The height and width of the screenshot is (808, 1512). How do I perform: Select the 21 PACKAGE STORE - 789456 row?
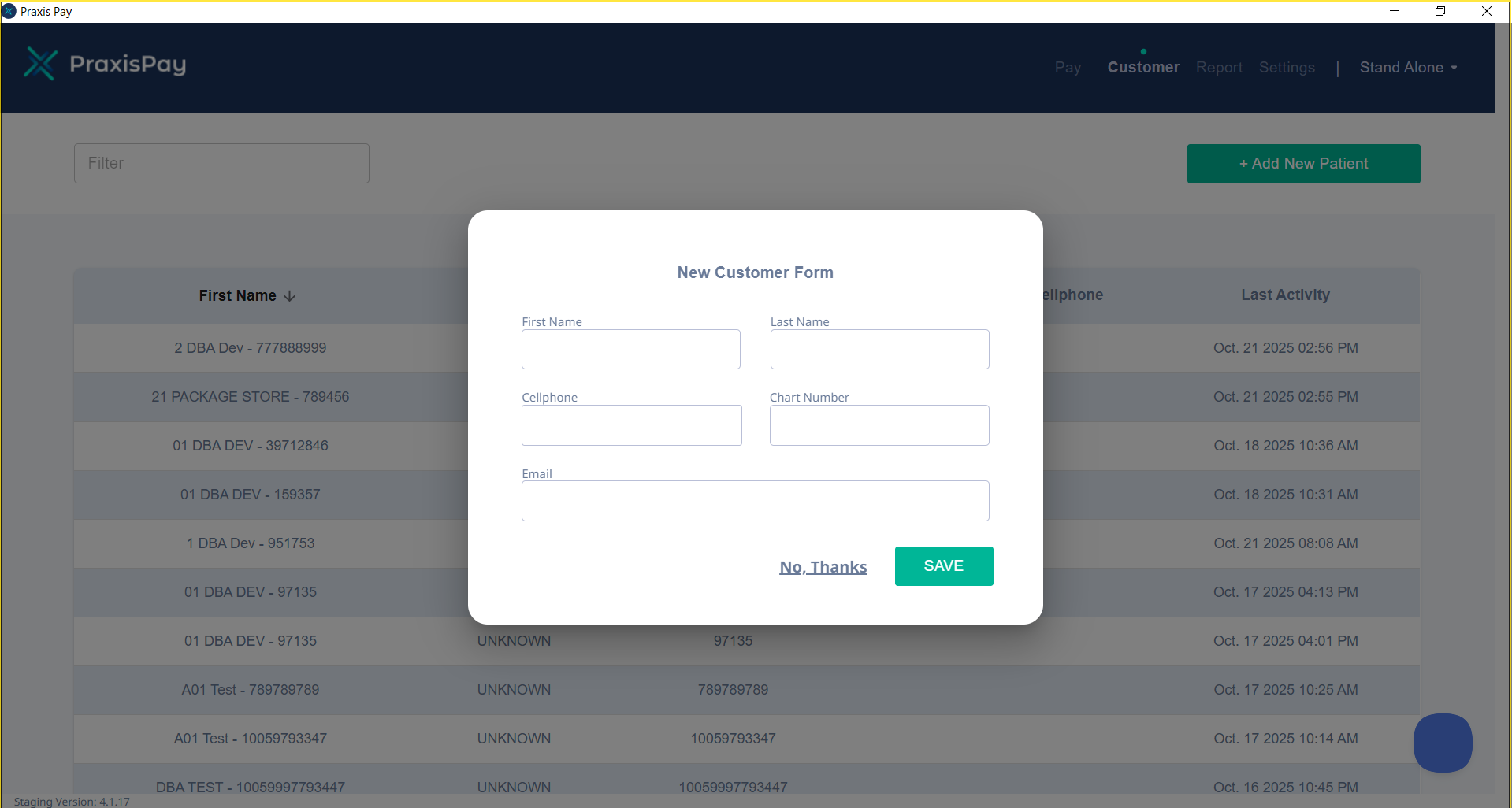[251, 397]
